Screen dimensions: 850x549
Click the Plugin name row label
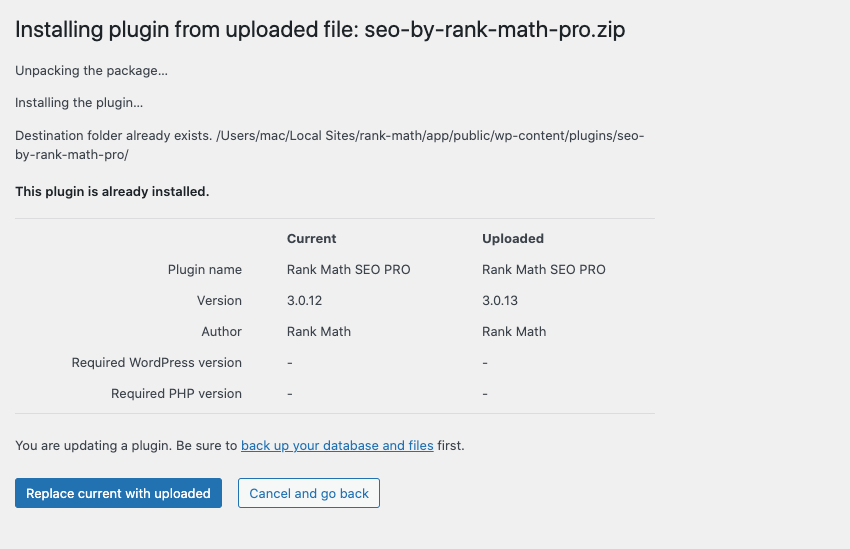204,269
